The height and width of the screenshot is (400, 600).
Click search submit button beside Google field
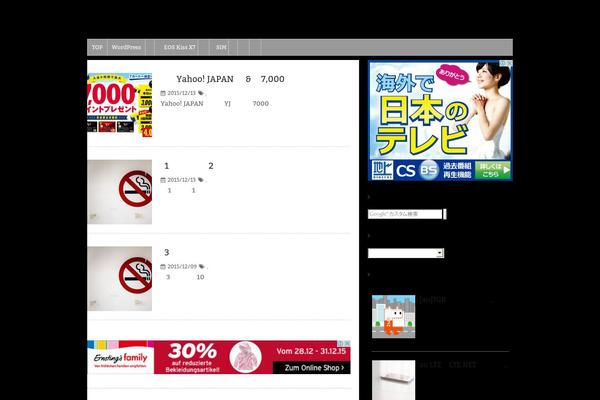(445, 214)
